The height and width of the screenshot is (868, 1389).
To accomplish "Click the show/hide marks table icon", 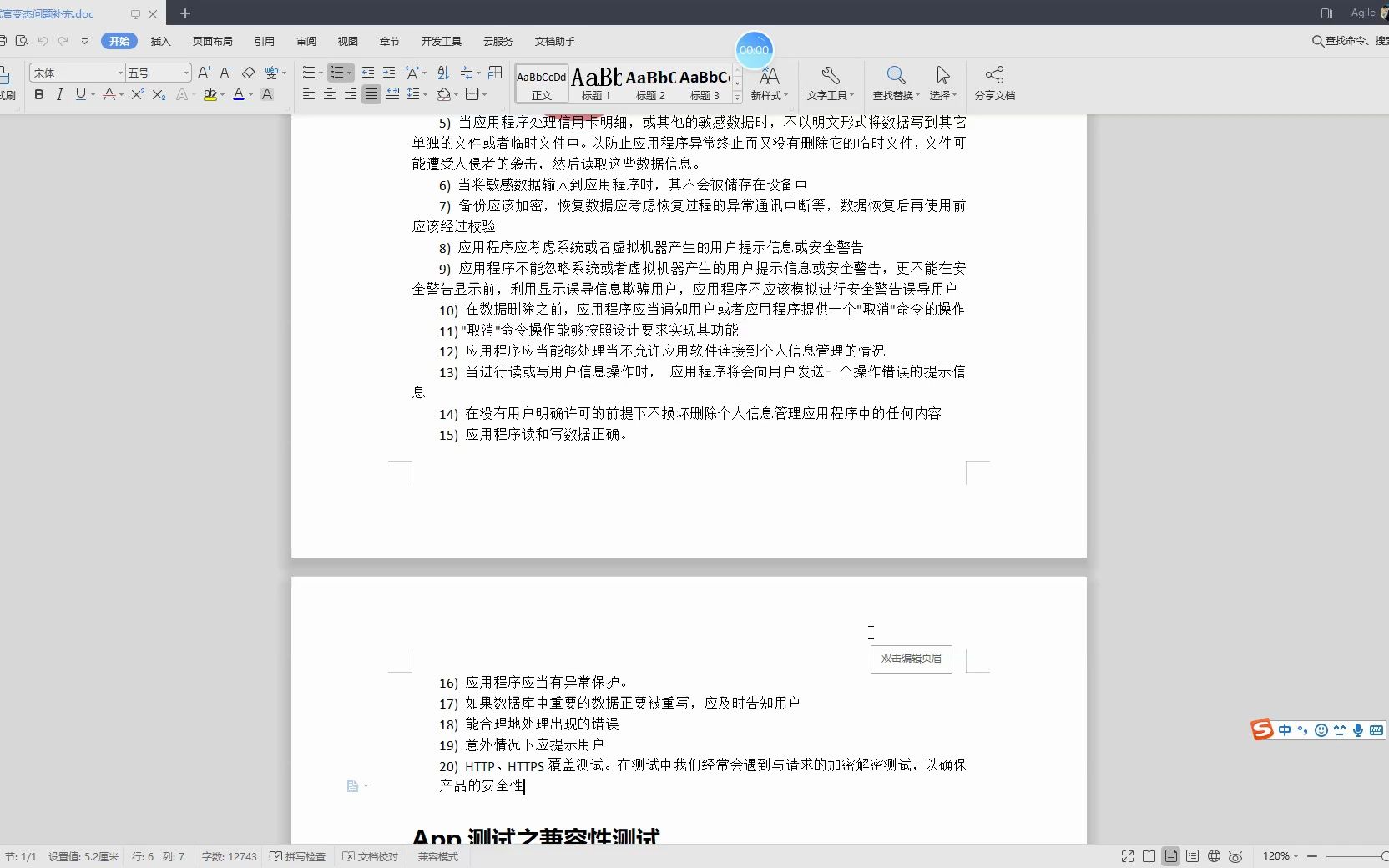I will click(x=495, y=73).
